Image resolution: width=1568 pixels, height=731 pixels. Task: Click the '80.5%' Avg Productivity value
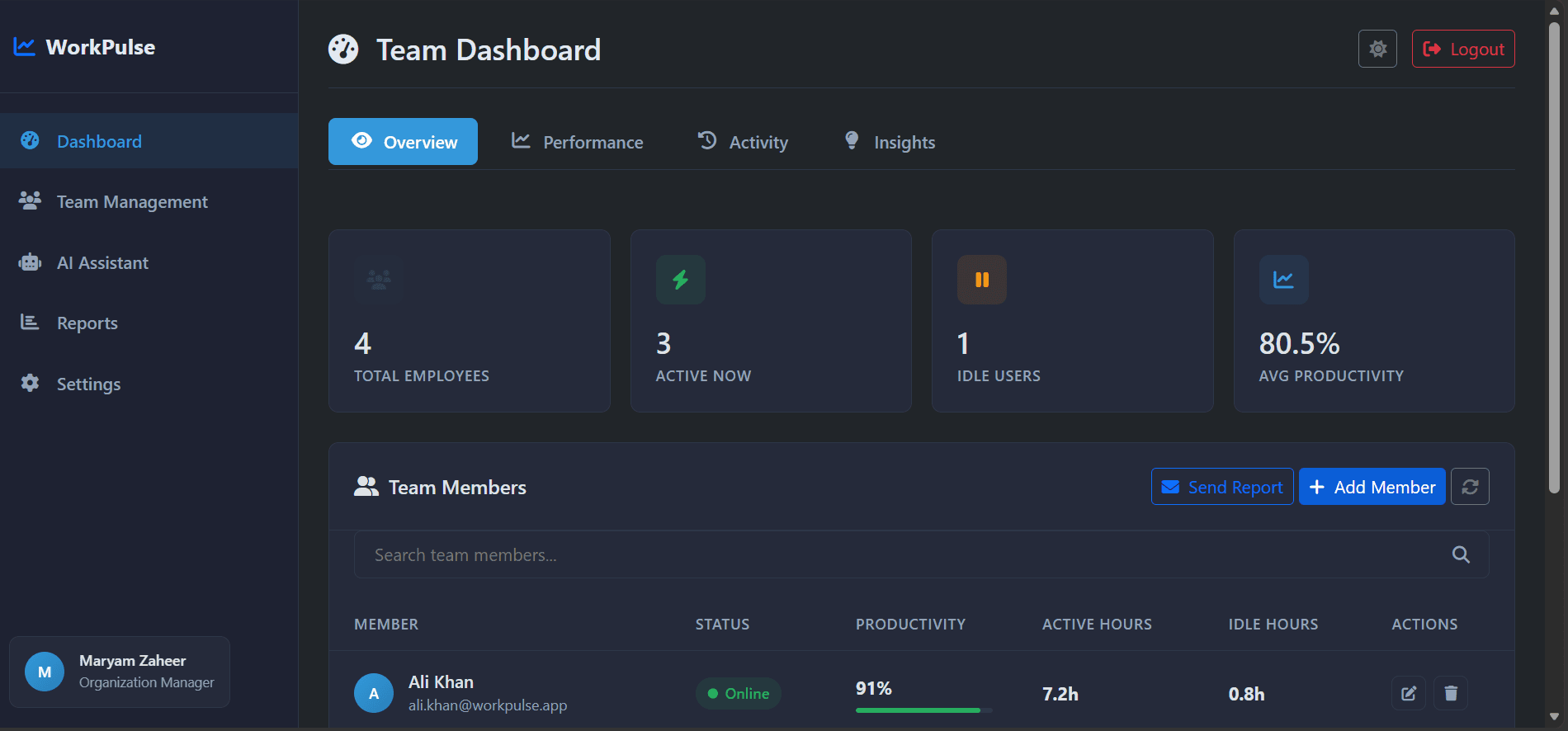1299,343
